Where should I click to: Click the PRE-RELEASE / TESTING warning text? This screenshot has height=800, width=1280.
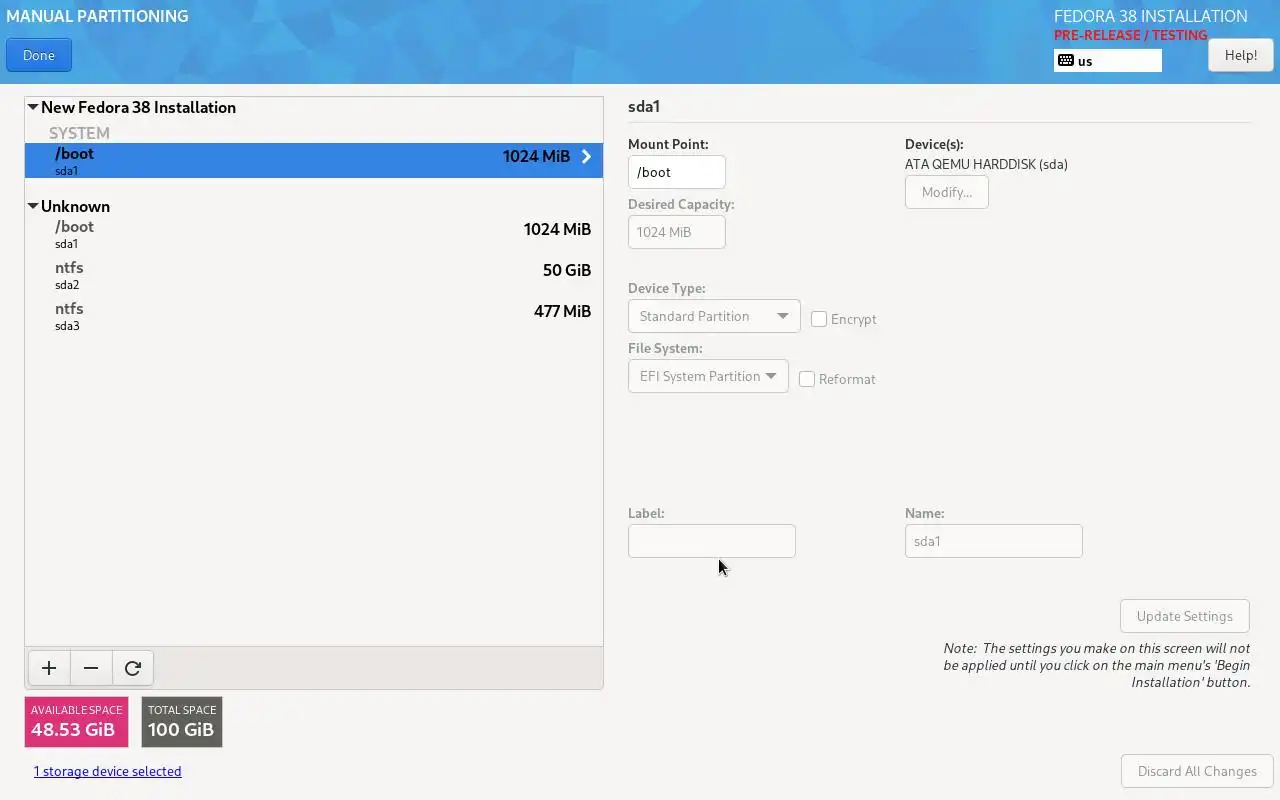pyautogui.click(x=1131, y=35)
